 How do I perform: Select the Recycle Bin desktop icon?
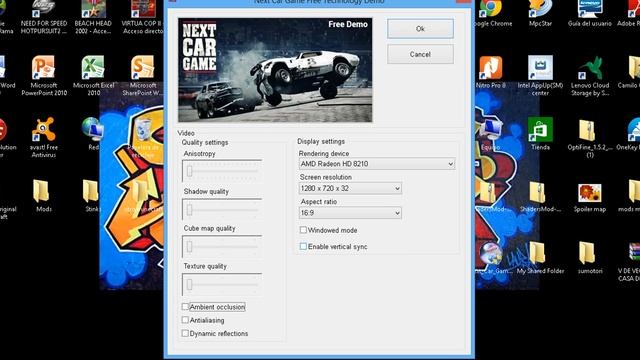143,138
